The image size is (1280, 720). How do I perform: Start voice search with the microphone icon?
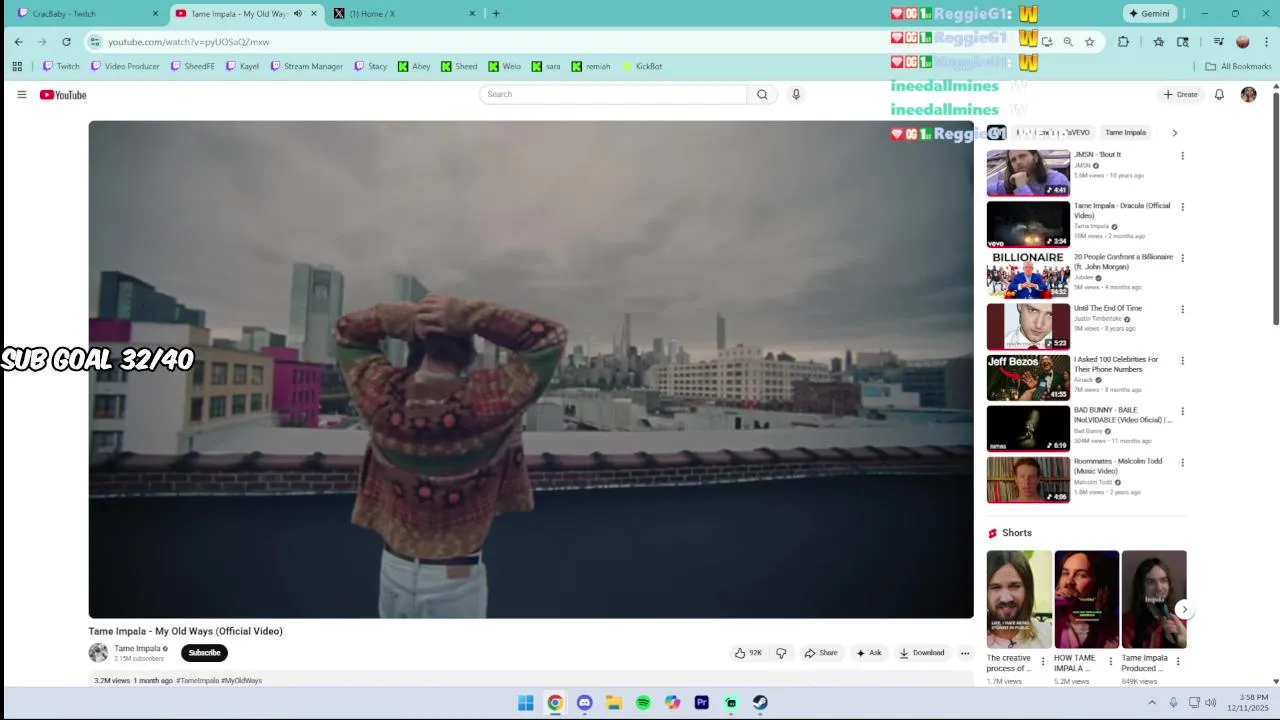pyautogui.click(x=796, y=94)
